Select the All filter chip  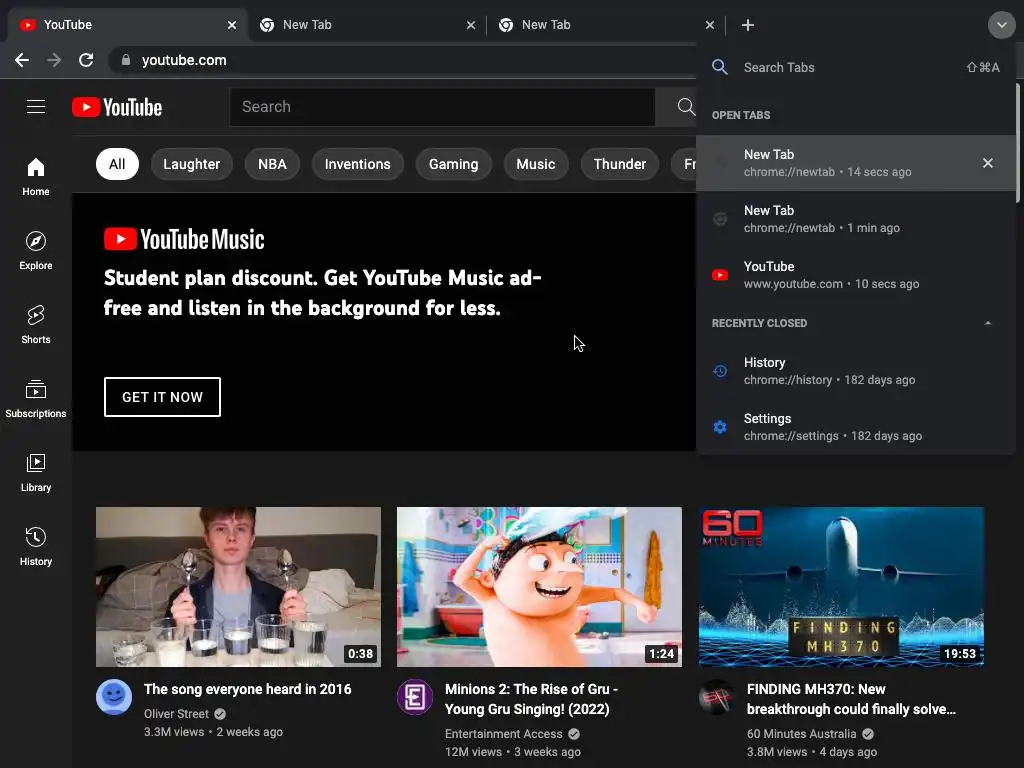click(117, 164)
